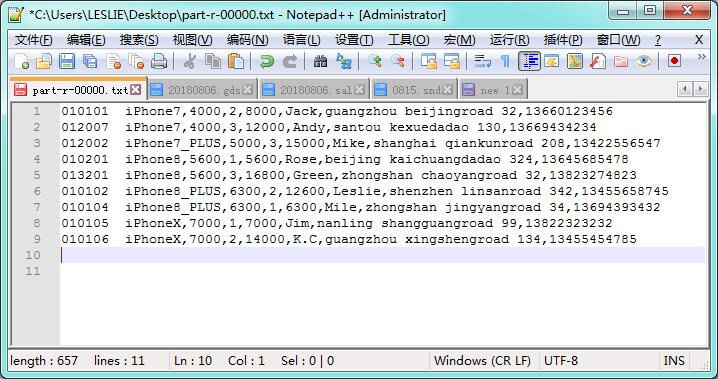
Task: Click the left tab-scroll arrow
Action: 685,89
